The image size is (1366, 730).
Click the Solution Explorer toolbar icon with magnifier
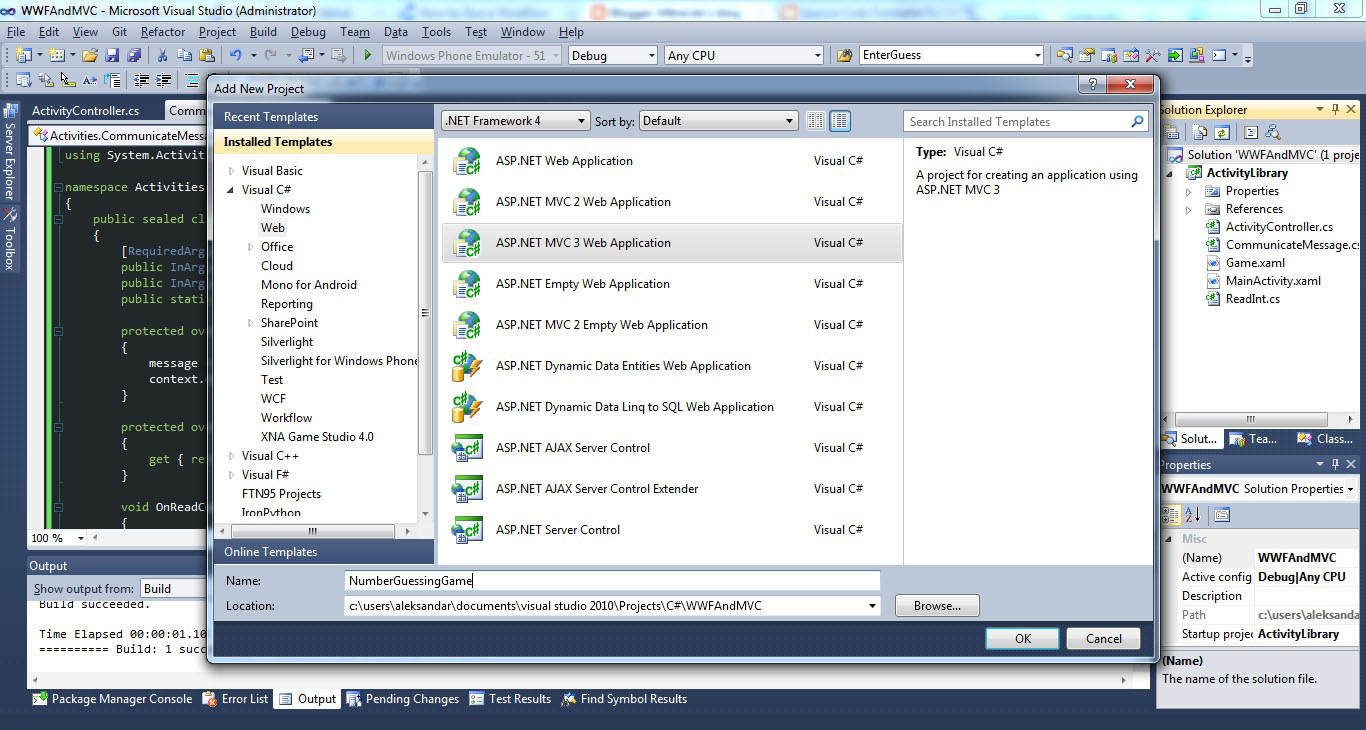pyautogui.click(x=1064, y=55)
